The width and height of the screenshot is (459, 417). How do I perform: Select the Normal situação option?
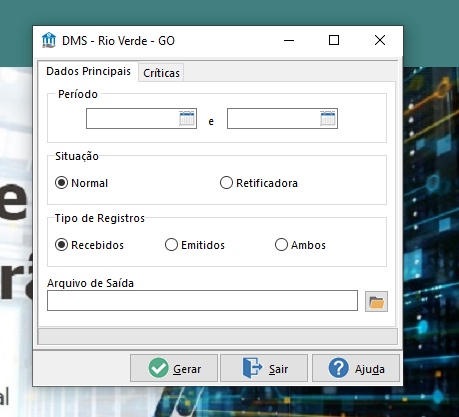tap(81, 183)
